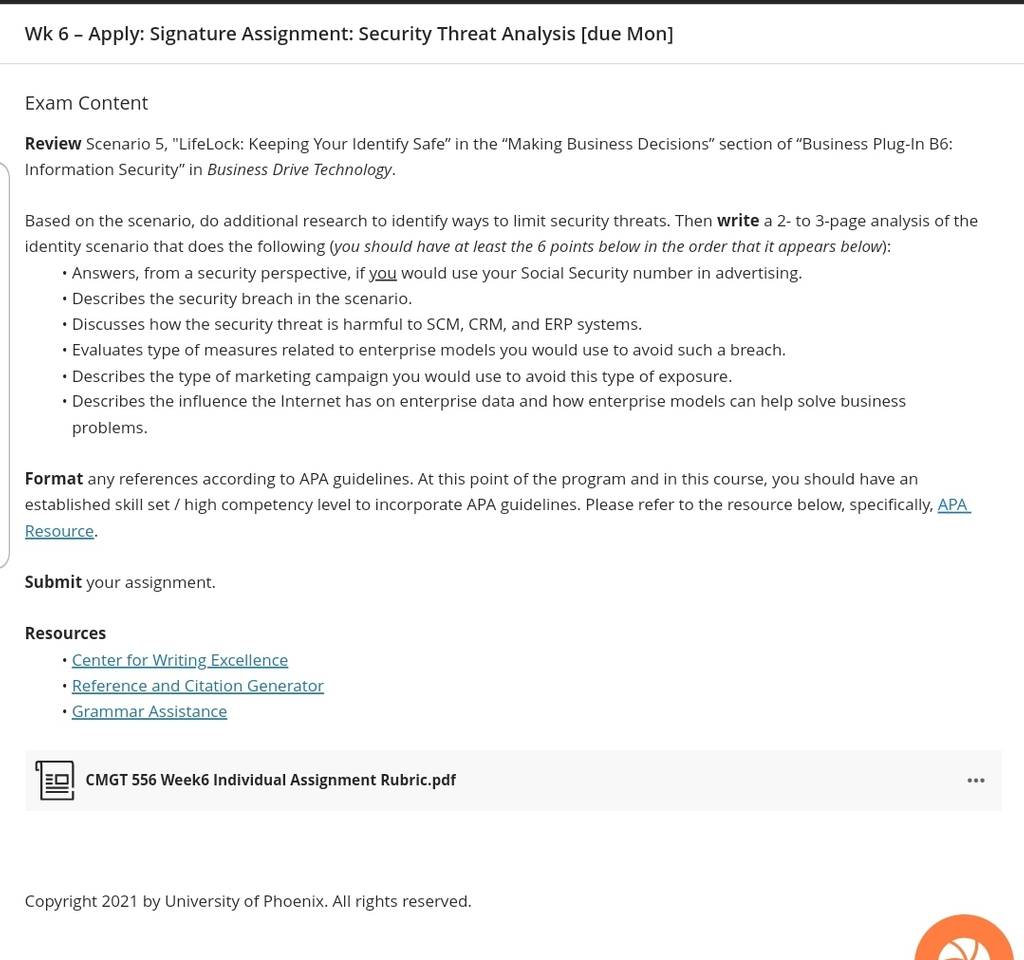Click the assignment title Wk 6 – Apply header
The height and width of the screenshot is (960, 1024).
[x=349, y=33]
